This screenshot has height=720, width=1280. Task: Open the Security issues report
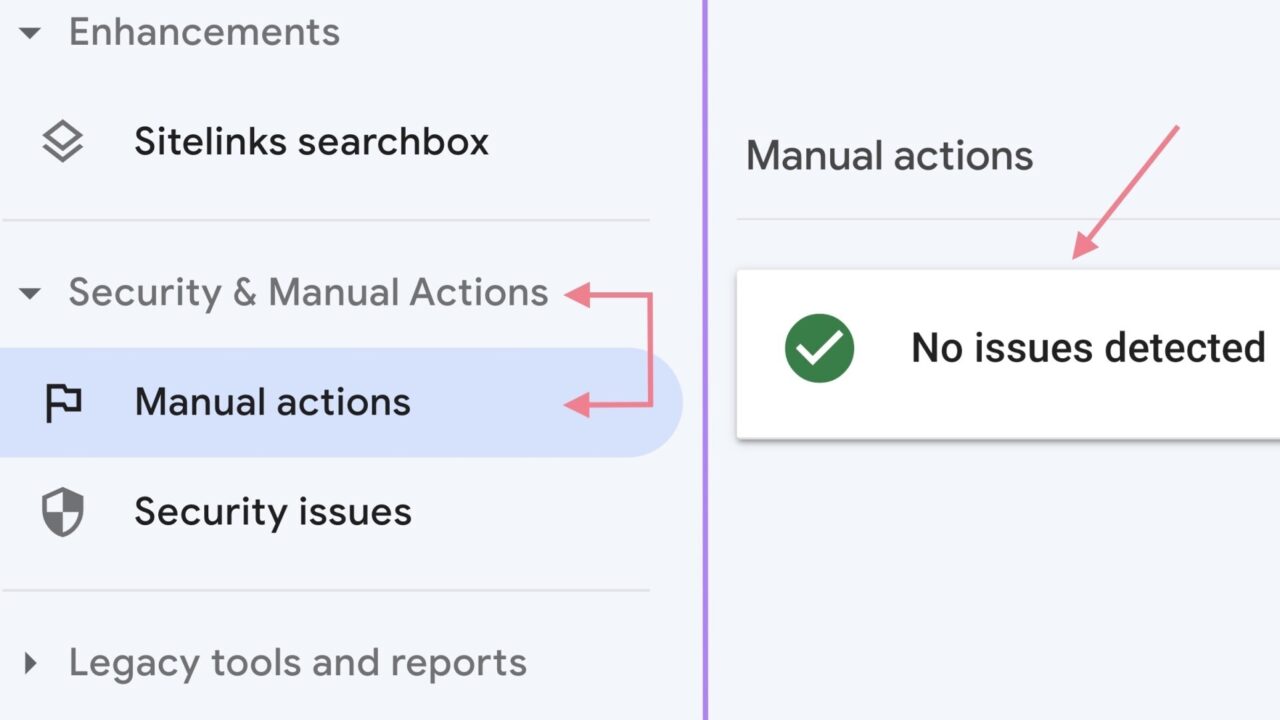click(x=273, y=512)
